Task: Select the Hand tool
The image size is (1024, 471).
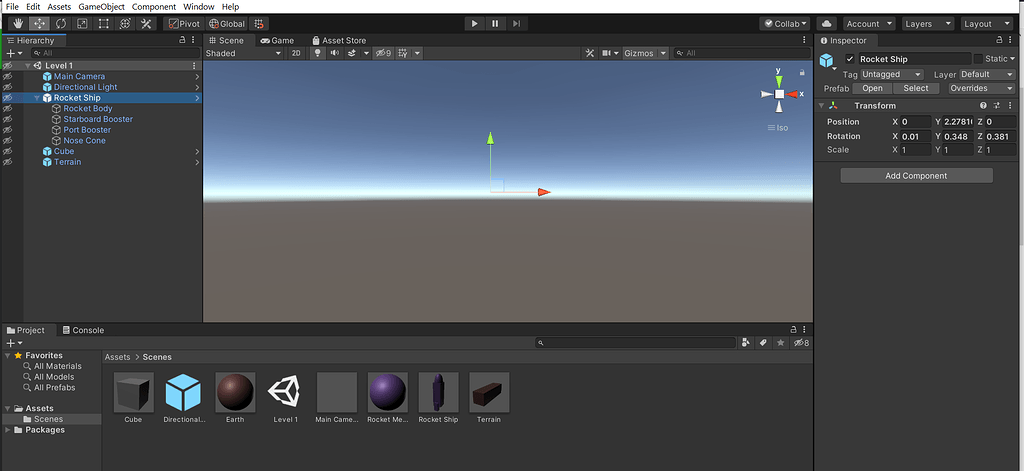Action: click(x=18, y=24)
